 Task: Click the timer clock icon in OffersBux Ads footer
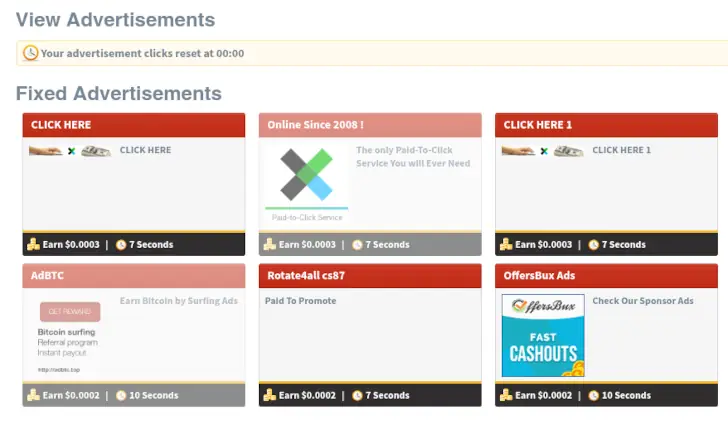594,396
